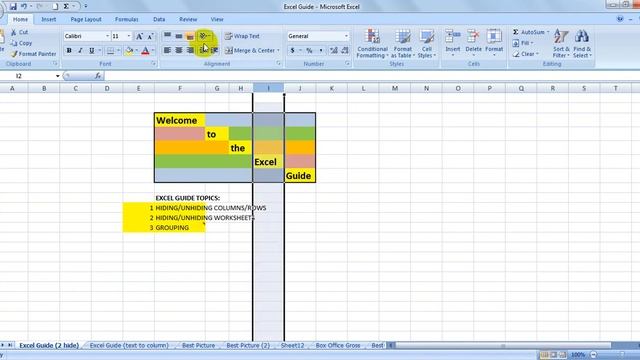
Task: Switch to the Page Layout tab
Action: (x=86, y=19)
